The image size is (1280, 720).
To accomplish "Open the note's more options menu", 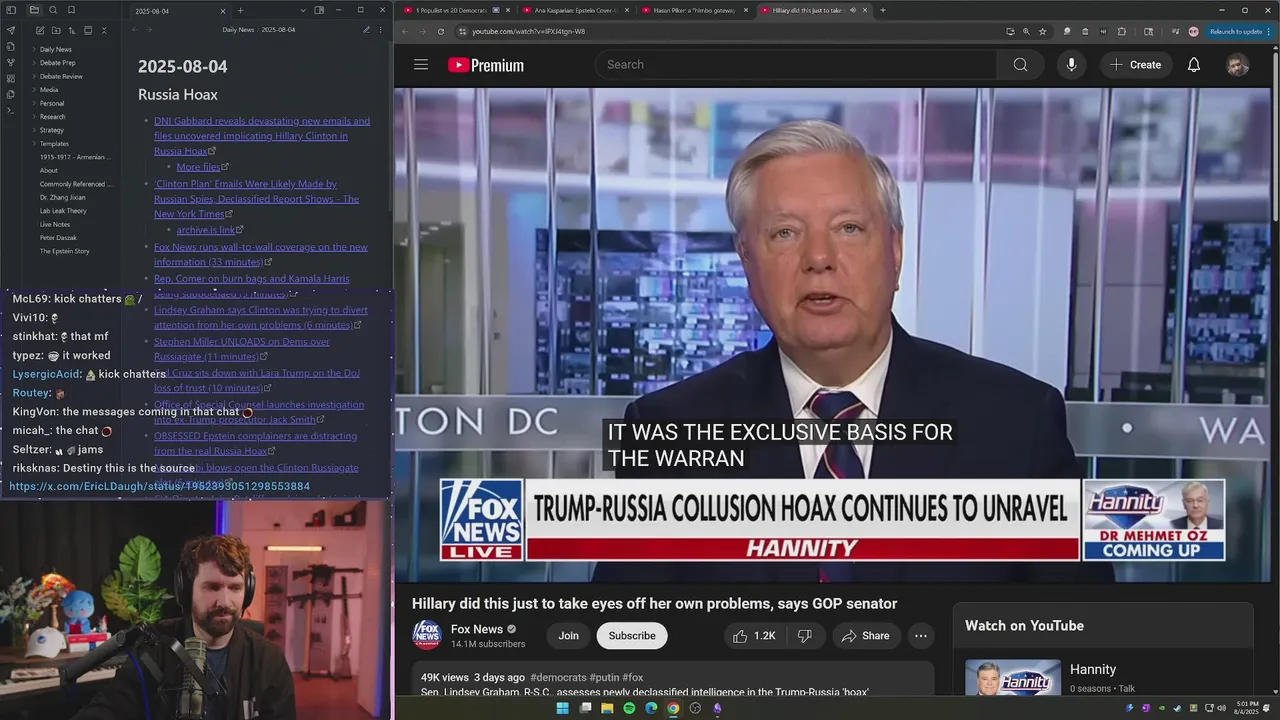I will pos(381,30).
